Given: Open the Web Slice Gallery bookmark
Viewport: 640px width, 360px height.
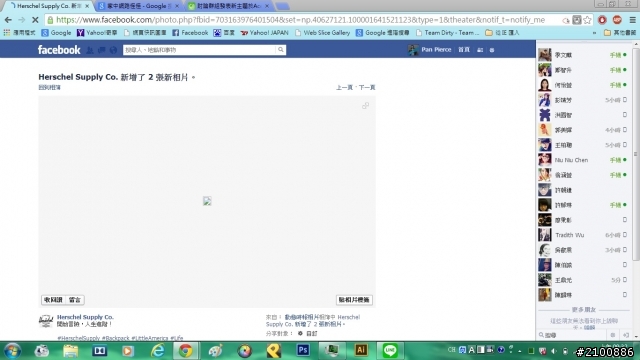Looking at the screenshot, I should 322,33.
